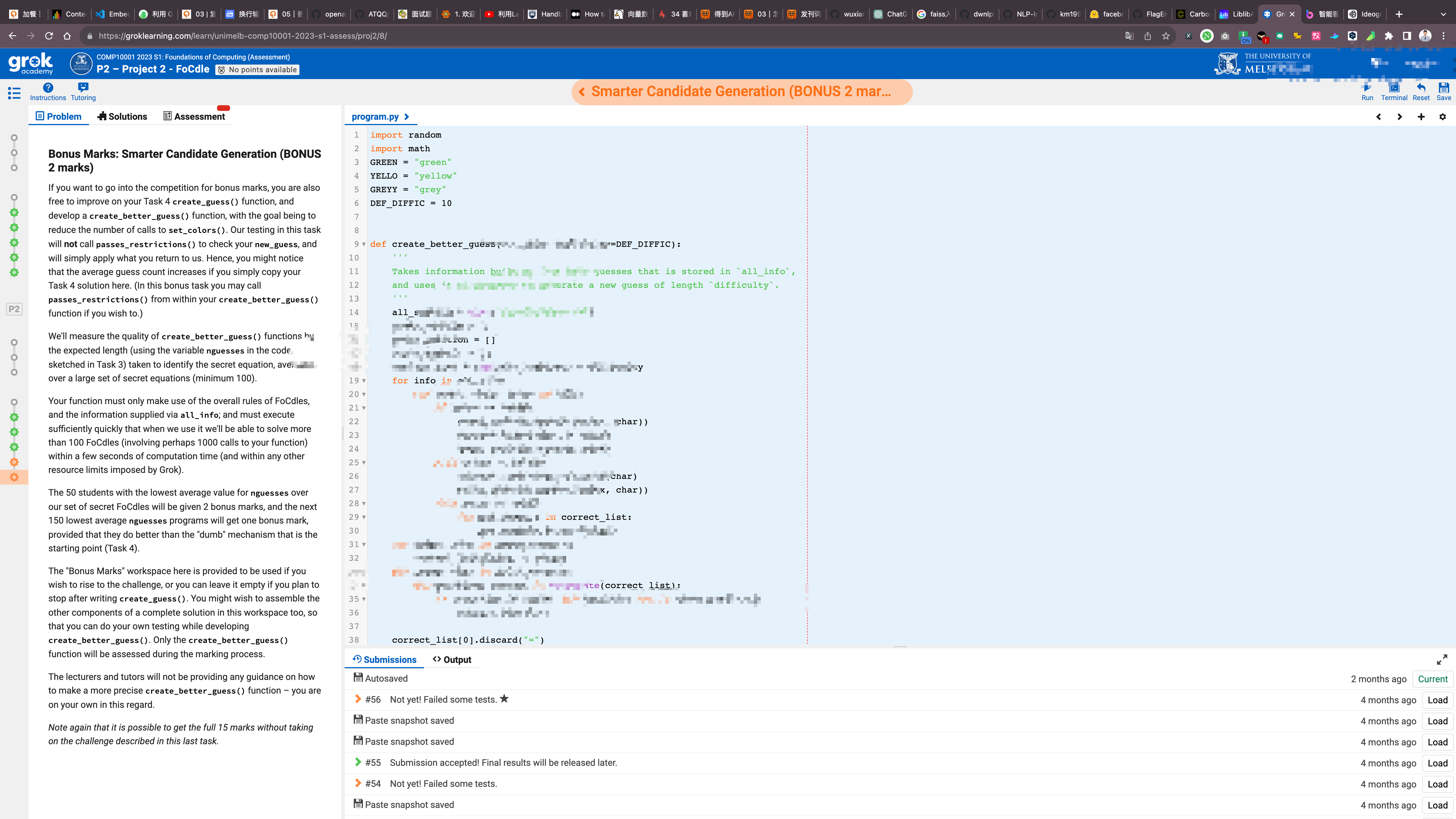Click the University of Melbourne crest next to the course title

[81, 63]
